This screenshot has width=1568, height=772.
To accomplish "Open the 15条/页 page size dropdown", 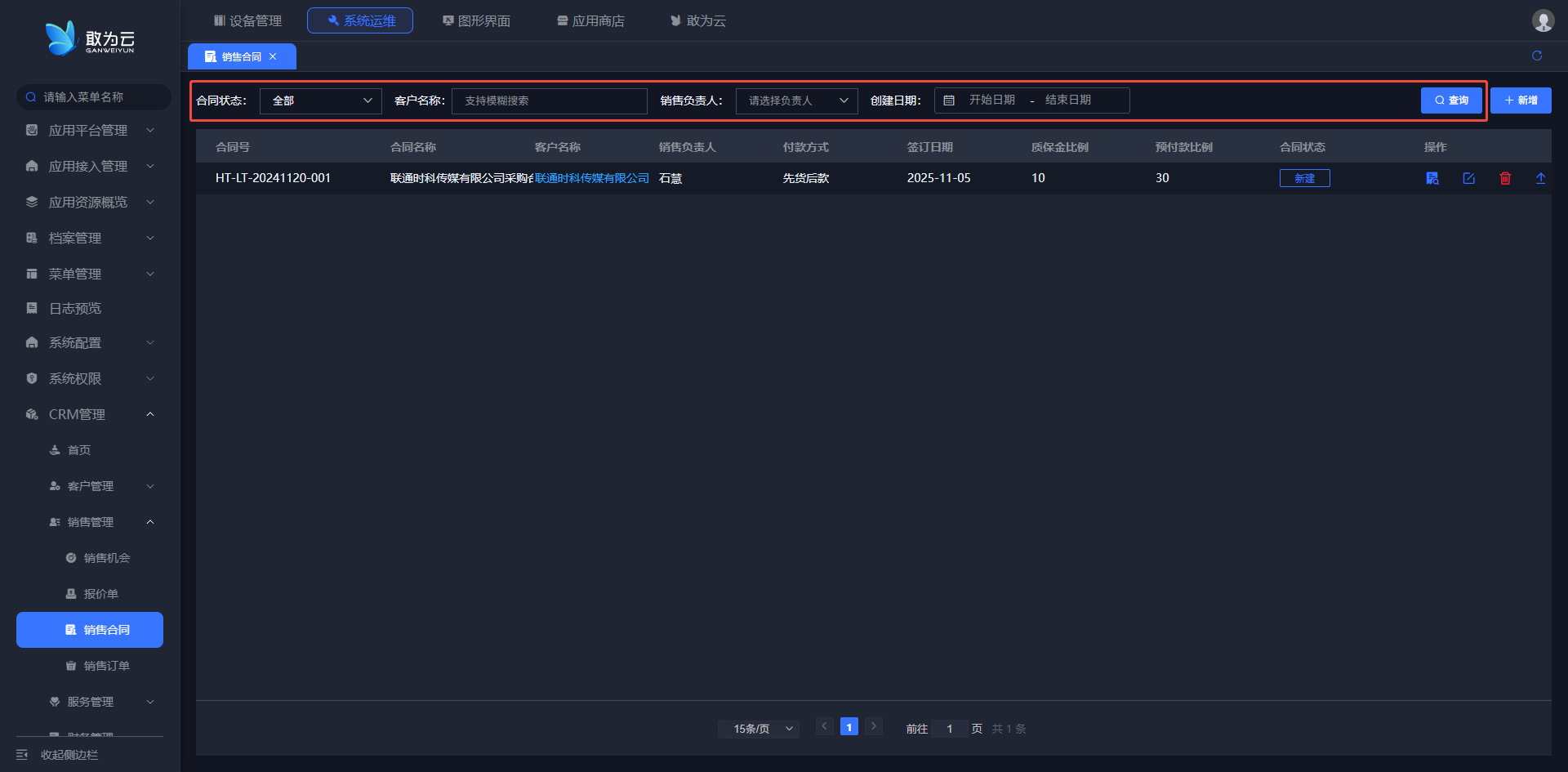I will click(759, 729).
